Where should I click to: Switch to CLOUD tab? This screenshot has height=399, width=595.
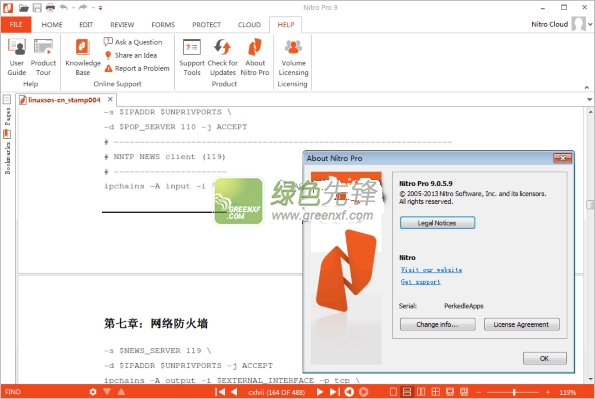[249, 25]
